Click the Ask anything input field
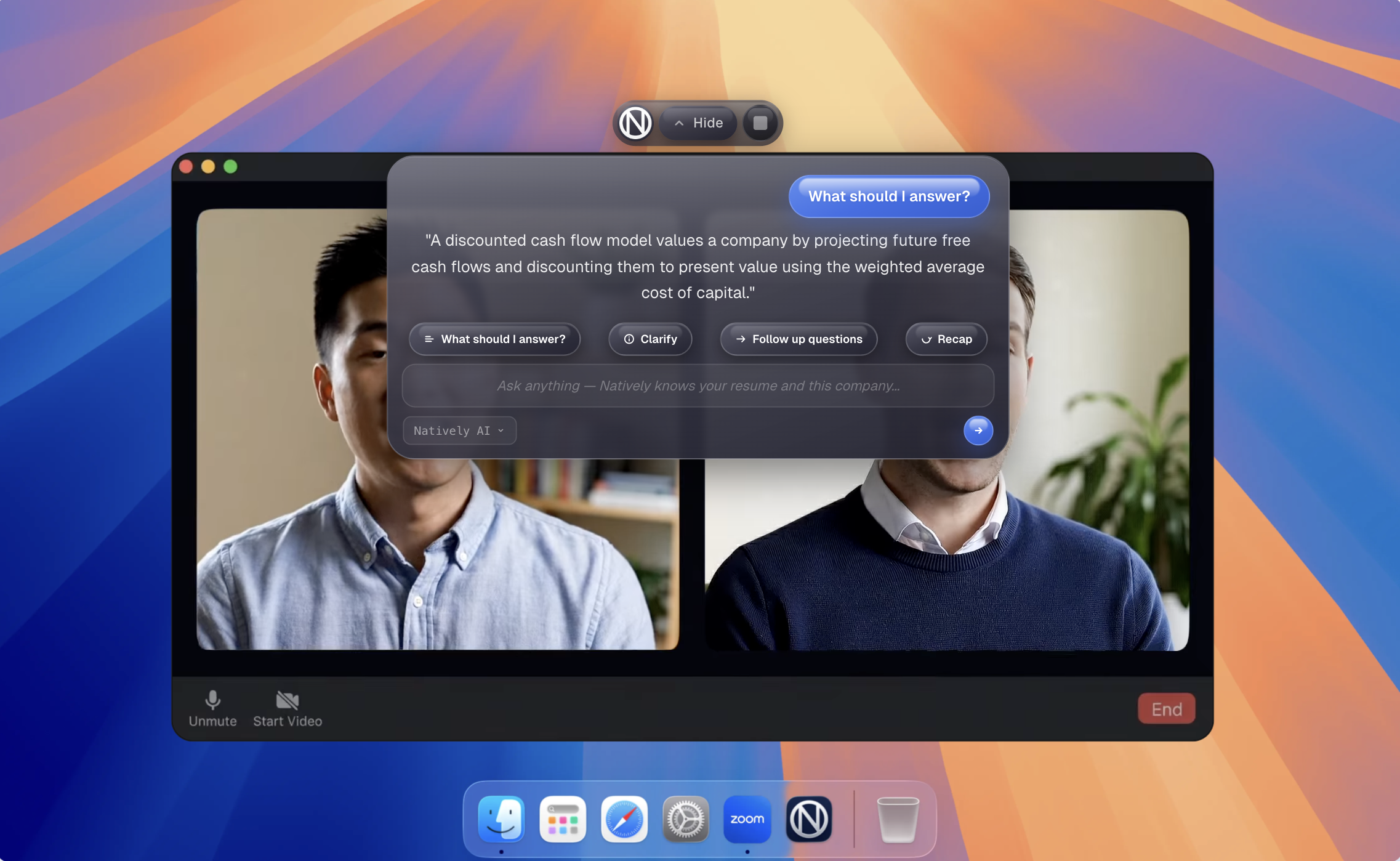1400x861 pixels. (x=698, y=386)
